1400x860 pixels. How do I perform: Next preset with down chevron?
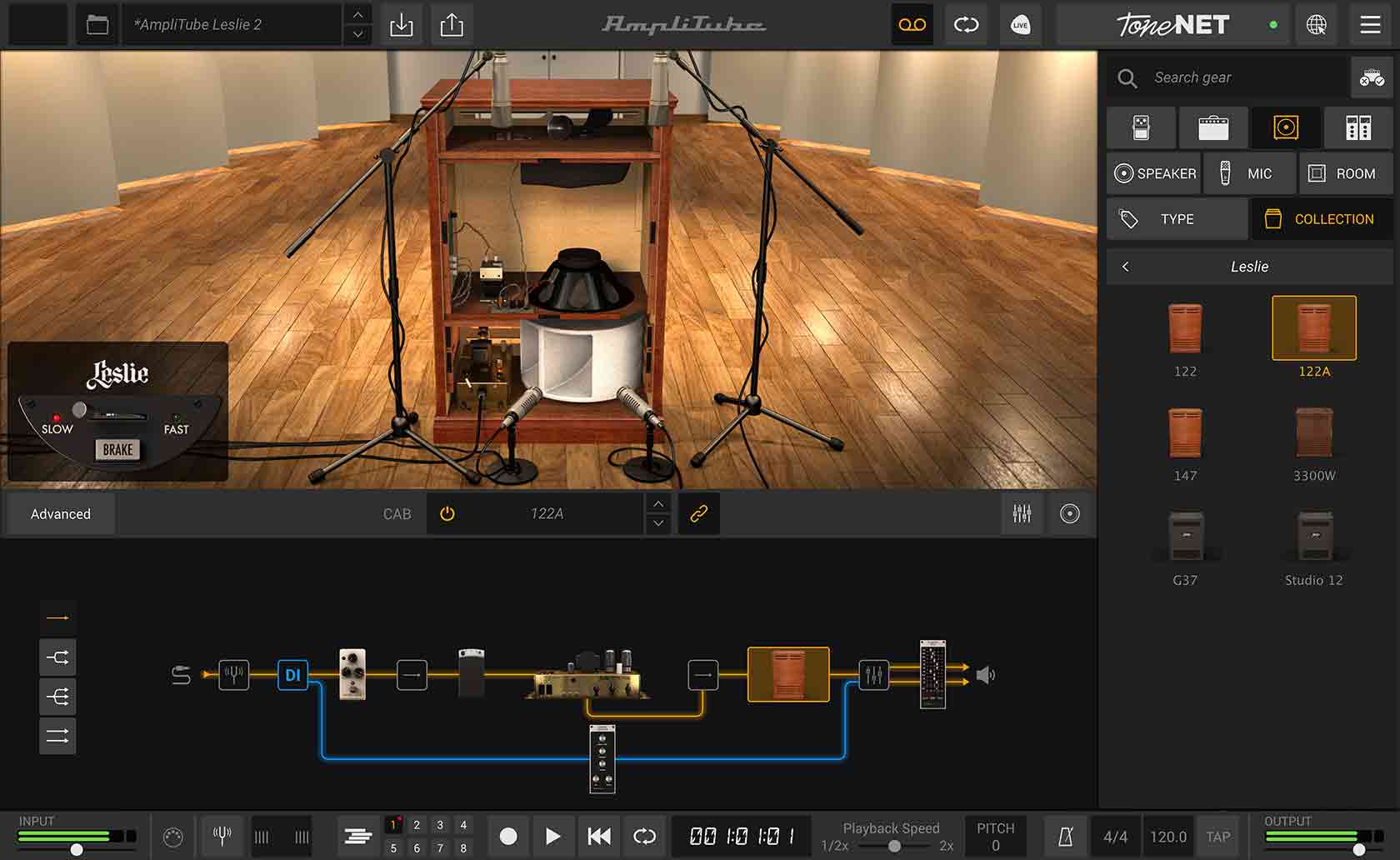coord(357,35)
